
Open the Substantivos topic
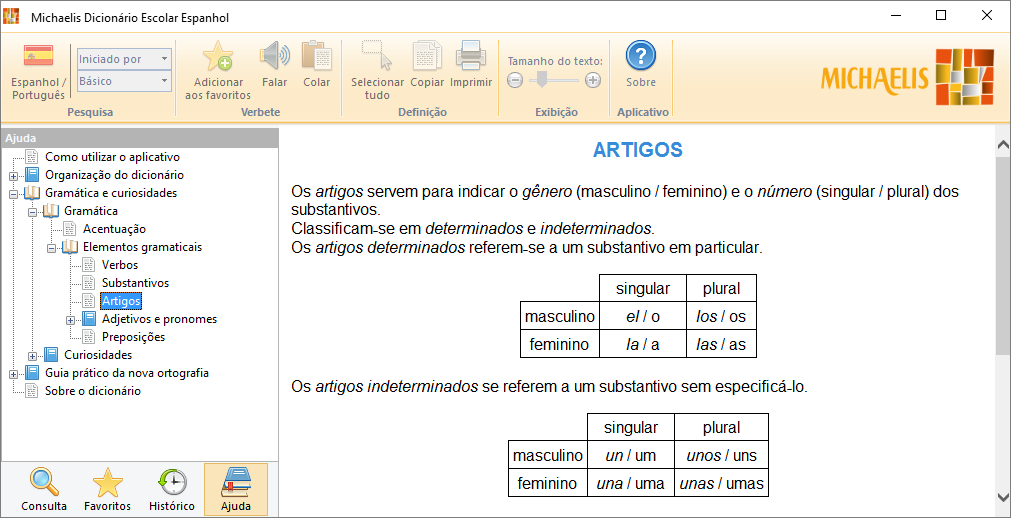click(135, 283)
